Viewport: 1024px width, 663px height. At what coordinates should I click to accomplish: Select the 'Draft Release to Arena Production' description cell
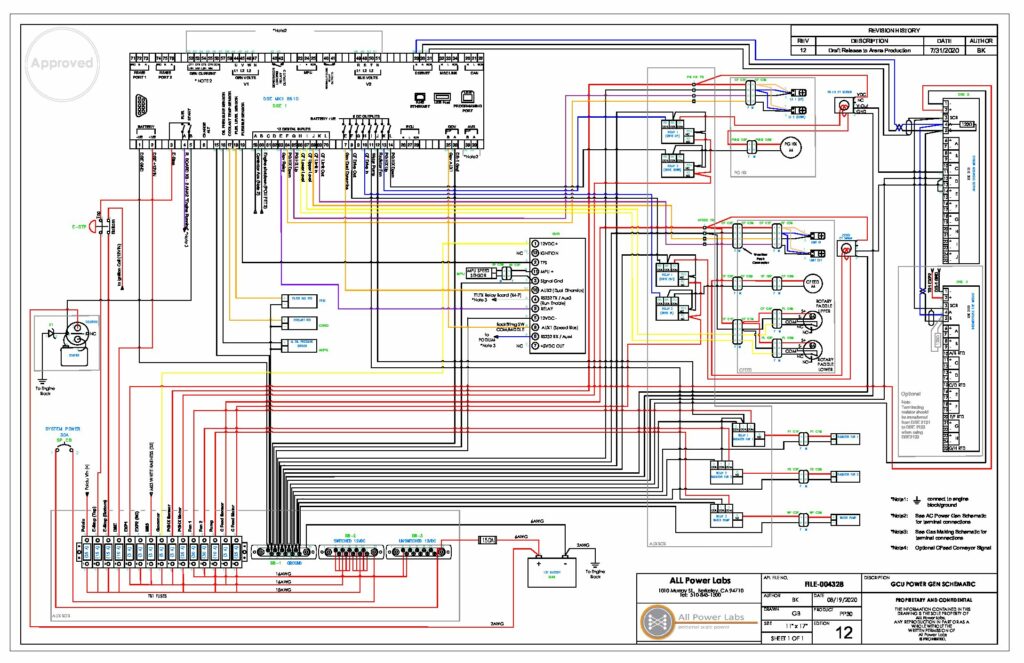tap(869, 50)
